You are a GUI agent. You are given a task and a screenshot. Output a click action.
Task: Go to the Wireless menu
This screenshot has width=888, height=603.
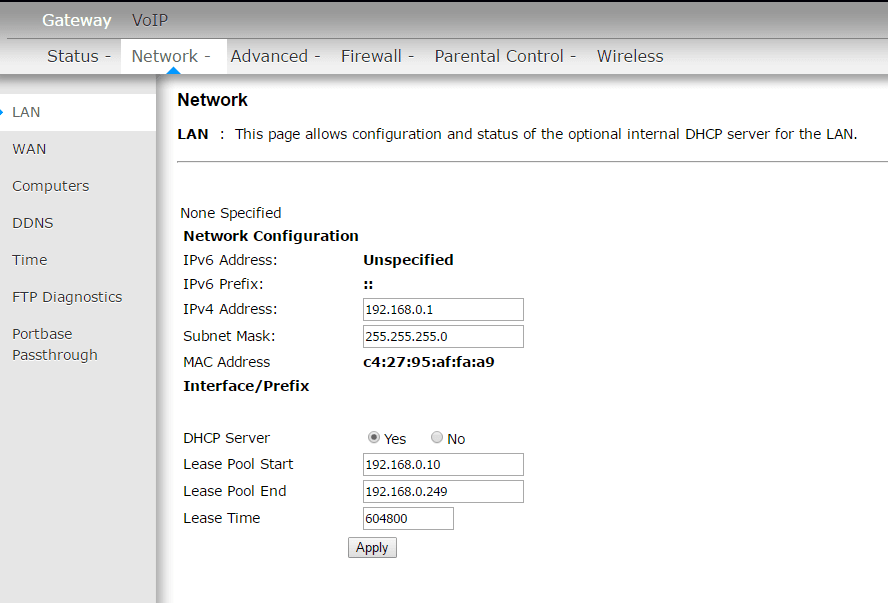[630, 56]
